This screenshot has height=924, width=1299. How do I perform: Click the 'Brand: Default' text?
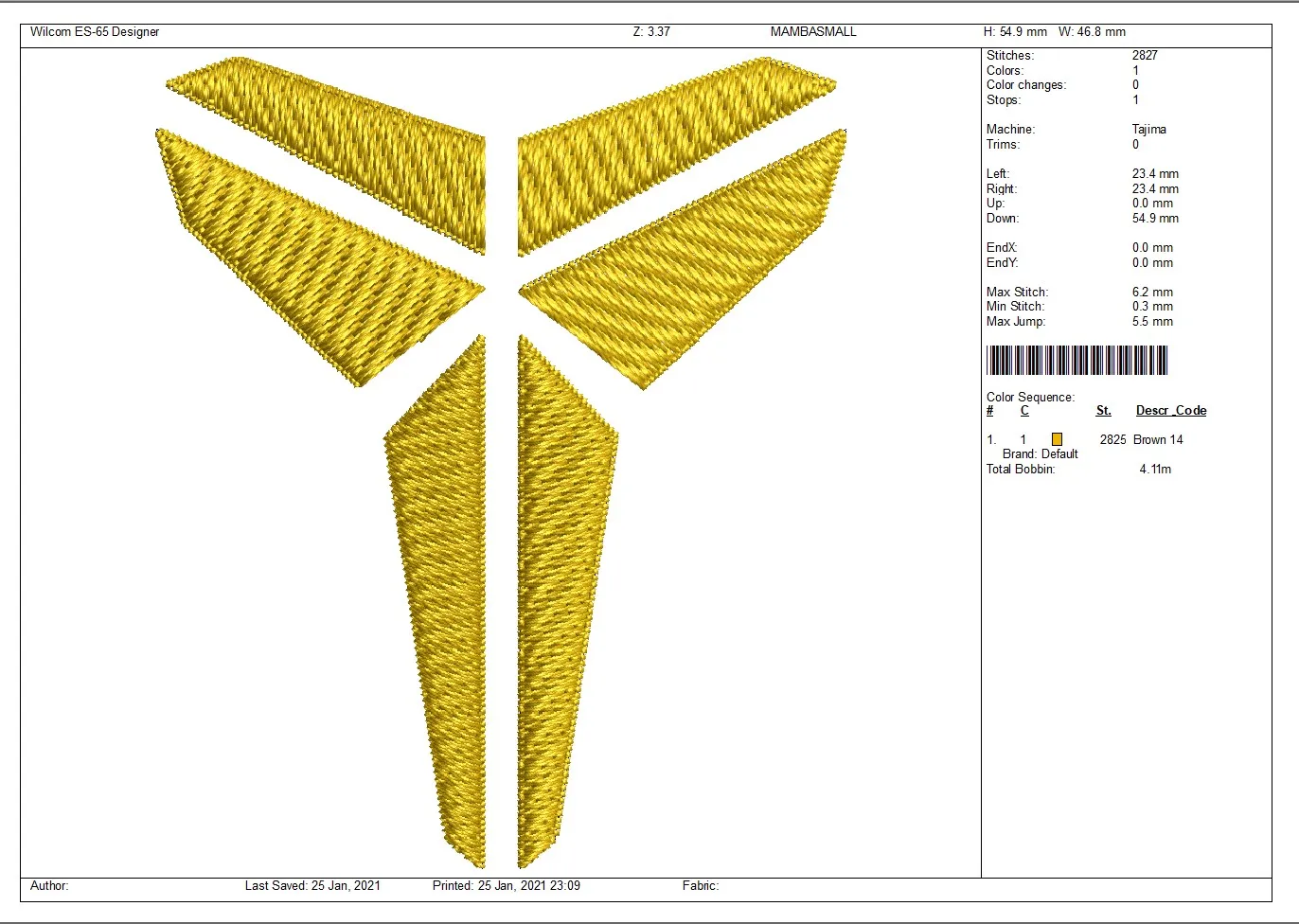(x=1041, y=453)
